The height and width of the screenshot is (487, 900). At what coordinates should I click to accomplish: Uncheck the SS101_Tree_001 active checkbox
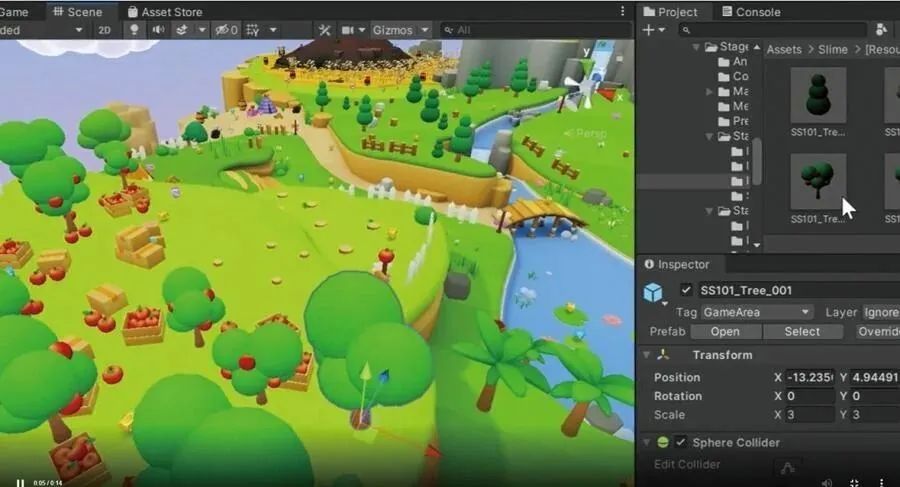tap(686, 290)
